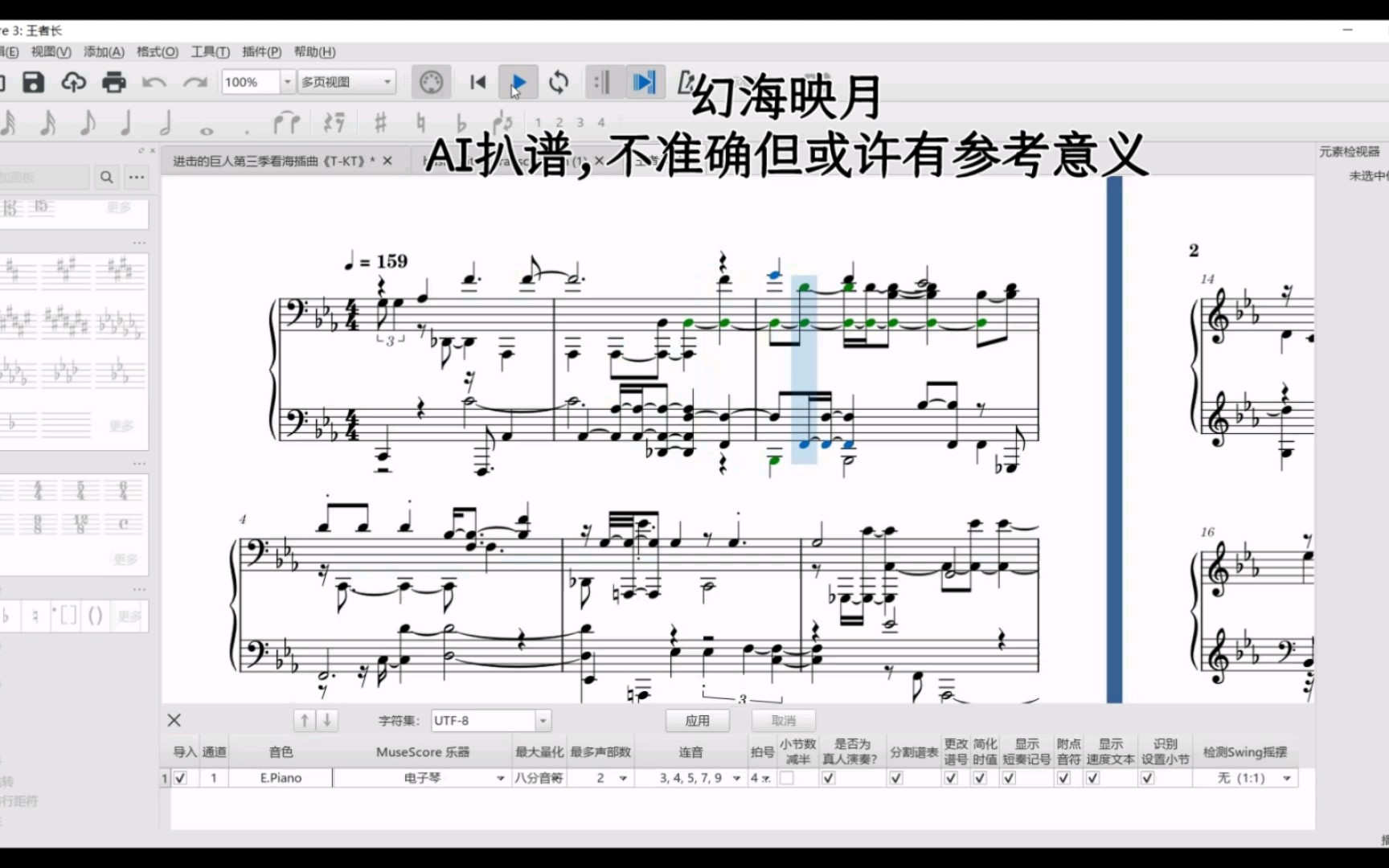Click the Apply (应用) button
Viewport: 1389px width, 868px height.
tap(697, 721)
